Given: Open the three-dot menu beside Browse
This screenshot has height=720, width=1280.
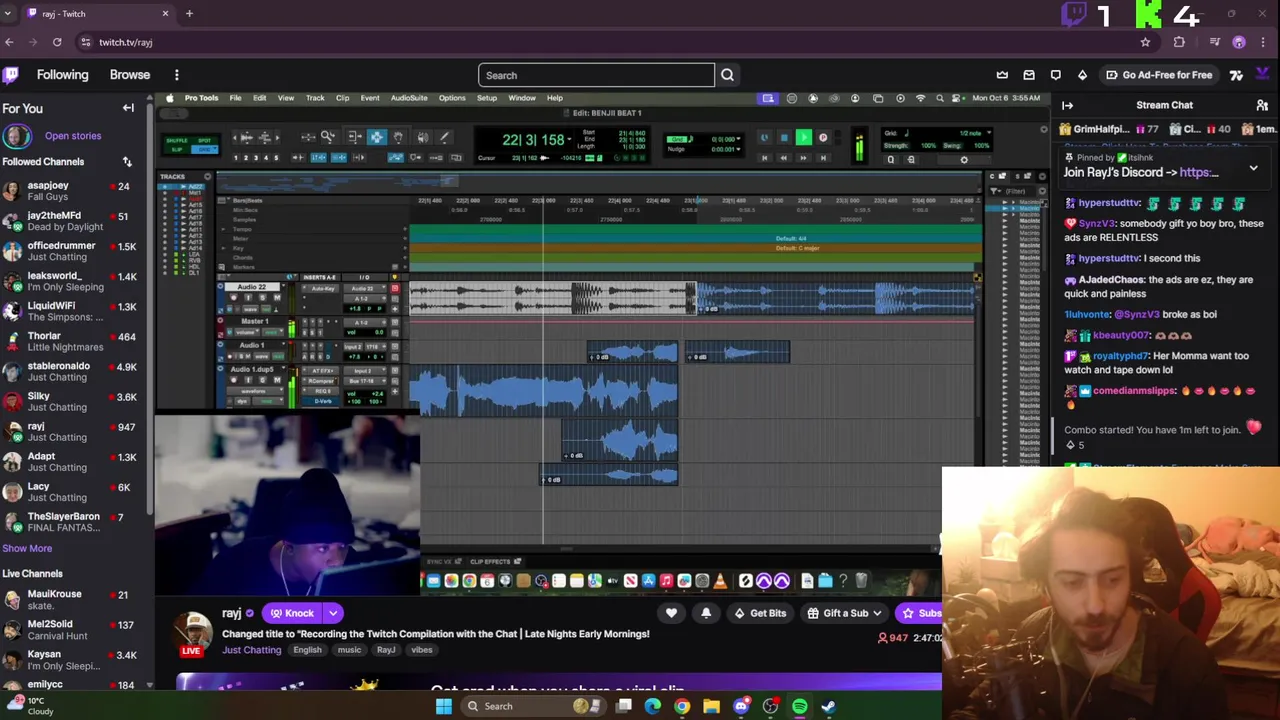Looking at the screenshot, I should tap(176, 75).
